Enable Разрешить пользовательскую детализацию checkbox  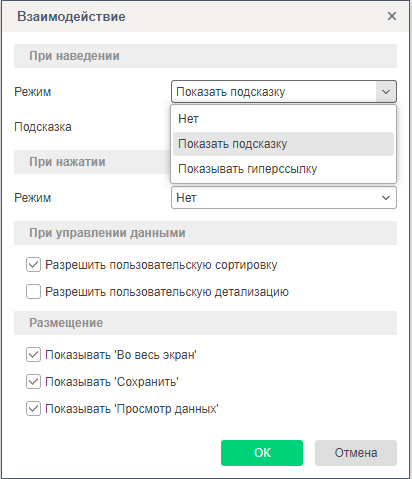point(33,291)
